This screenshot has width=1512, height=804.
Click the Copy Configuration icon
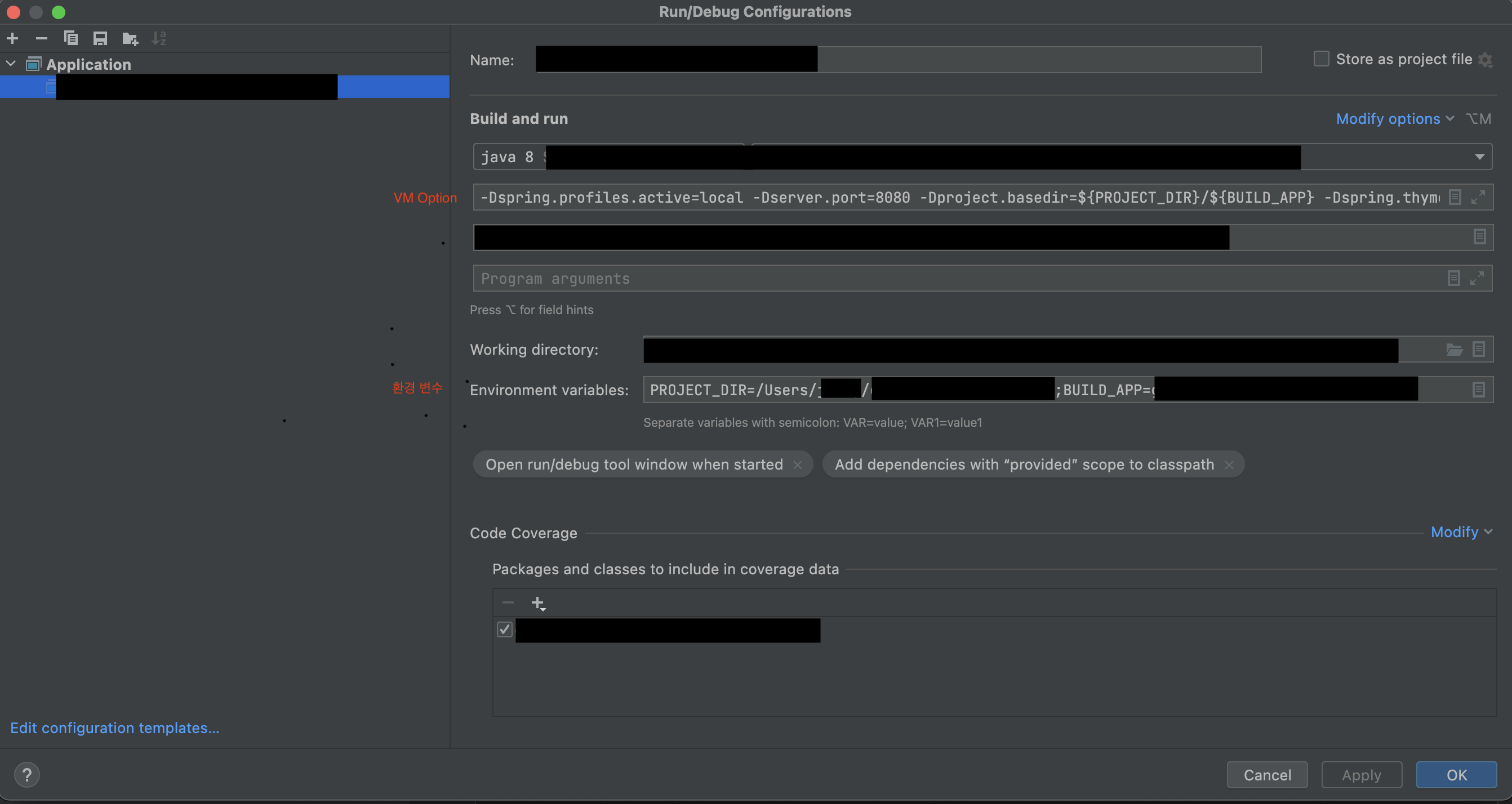(71, 39)
